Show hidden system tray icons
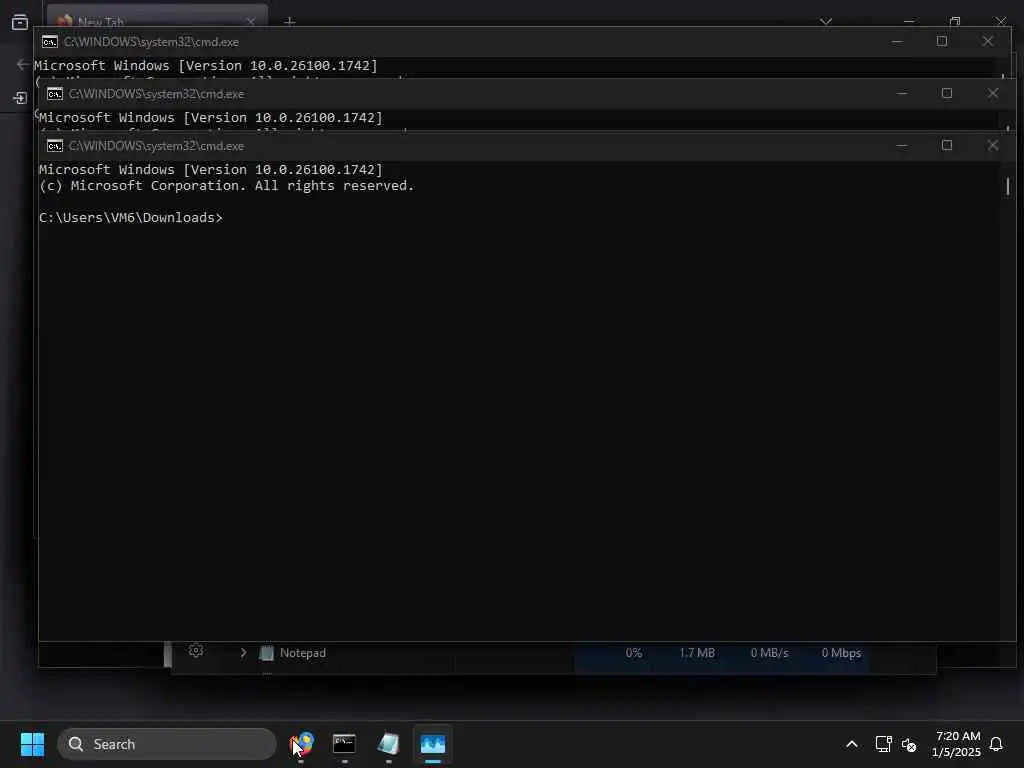Screen dimensions: 1024x768 [x=852, y=744]
